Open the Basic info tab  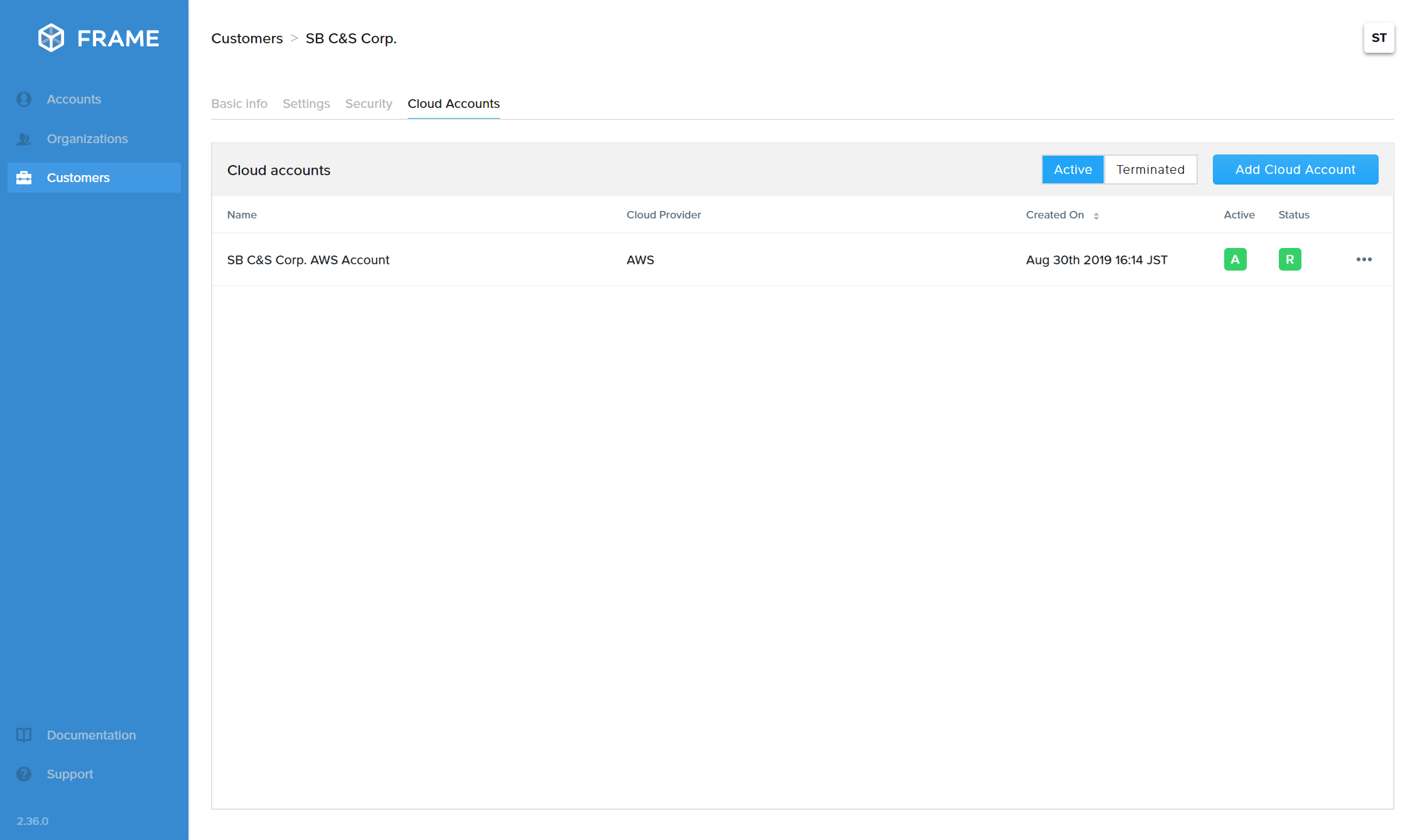coord(239,104)
